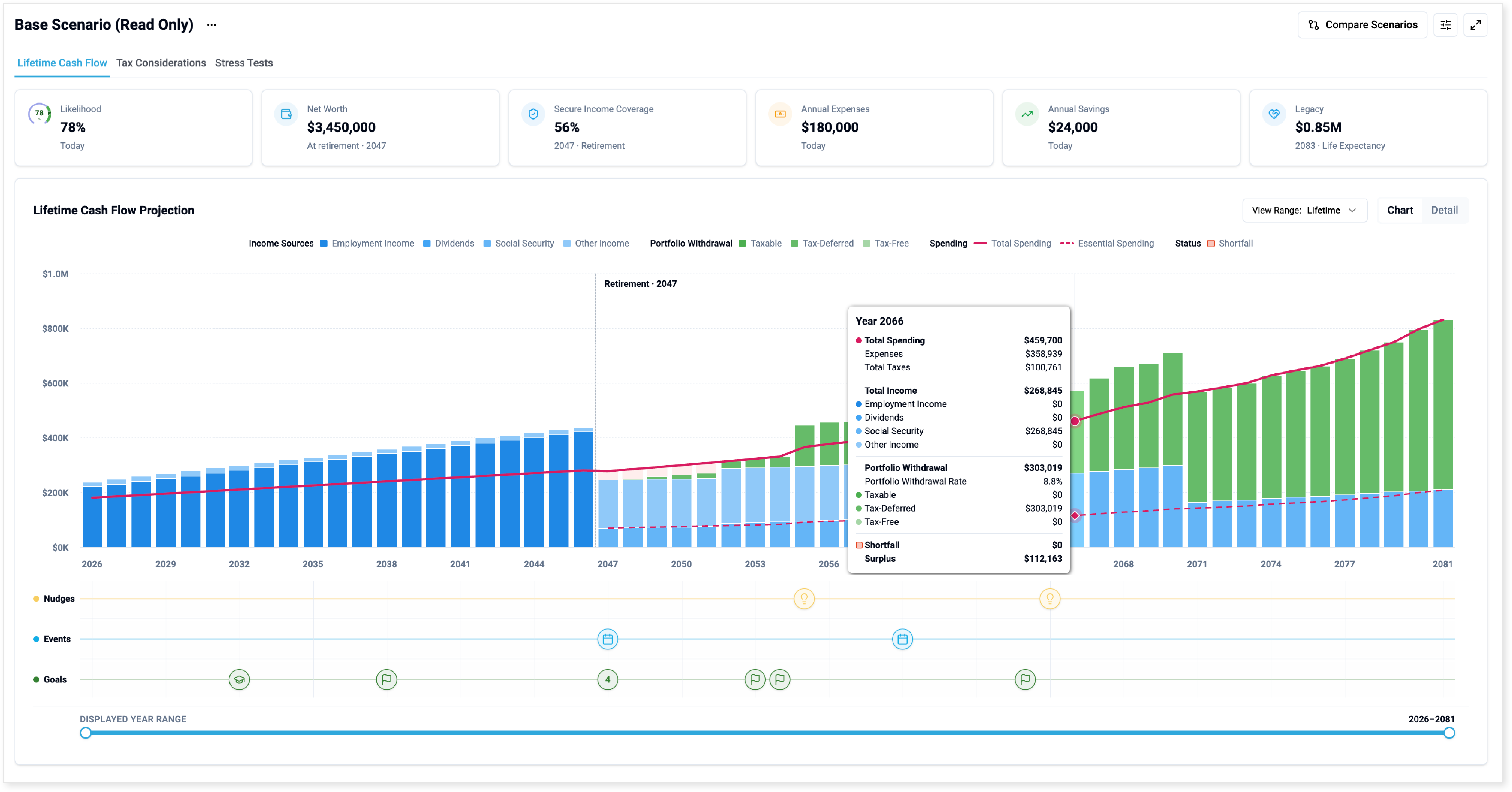Click the Likelihood 78 gauge icon

39,114
